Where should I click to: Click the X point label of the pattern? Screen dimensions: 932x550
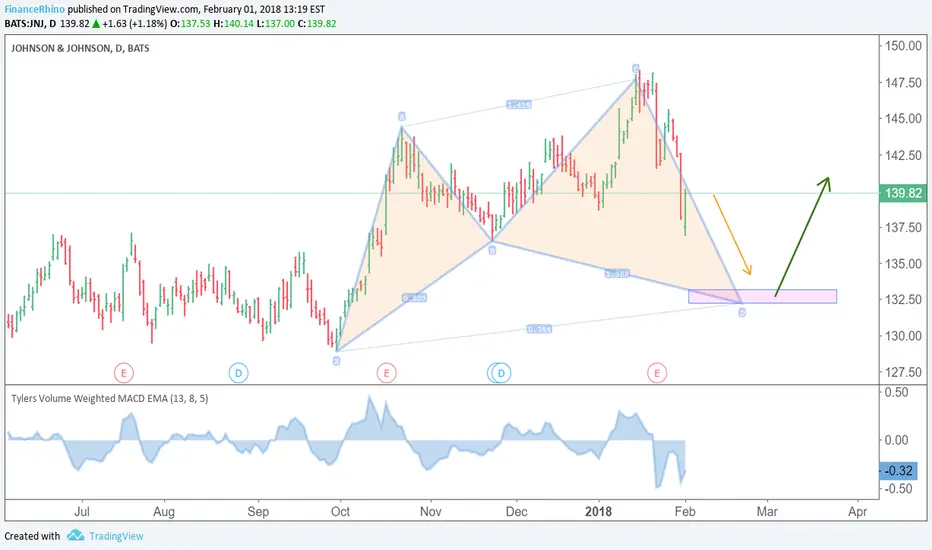click(x=336, y=361)
